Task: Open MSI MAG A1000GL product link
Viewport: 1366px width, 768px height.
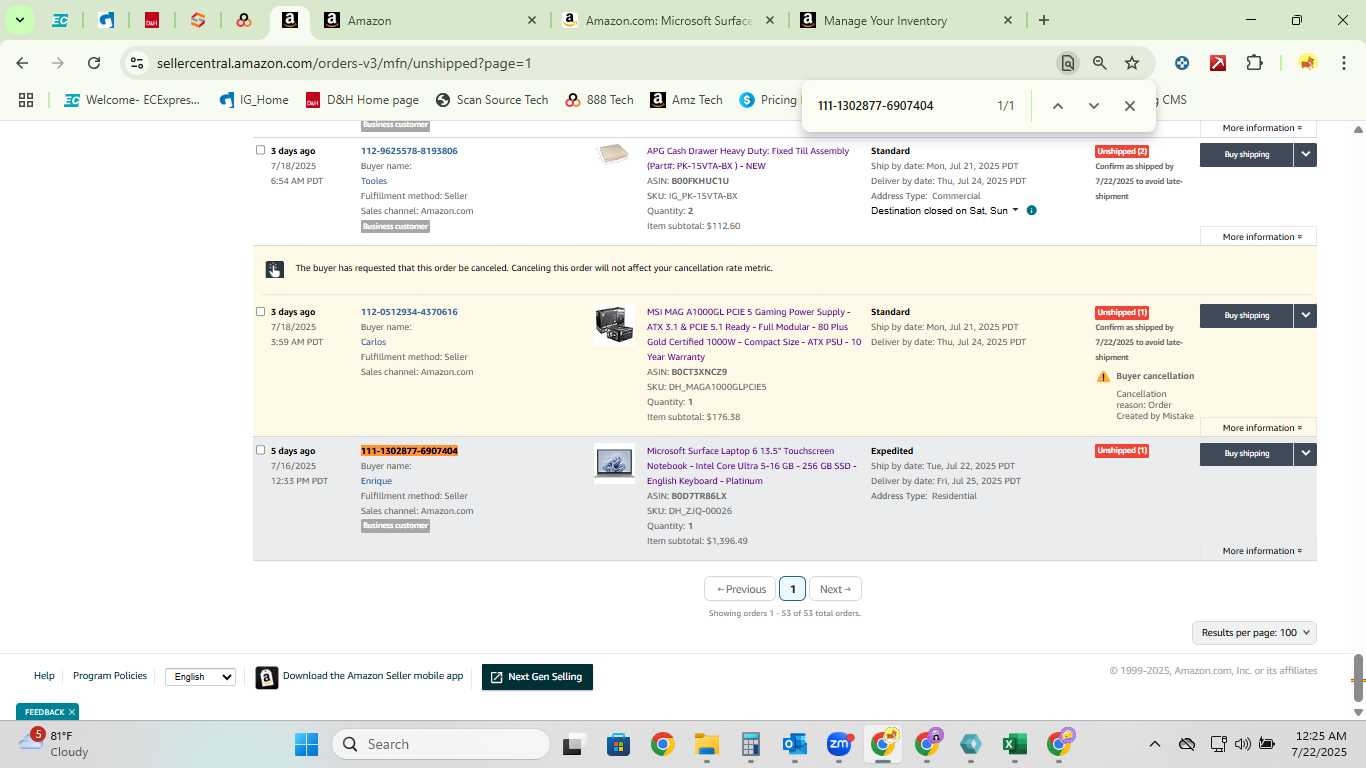Action: point(754,334)
